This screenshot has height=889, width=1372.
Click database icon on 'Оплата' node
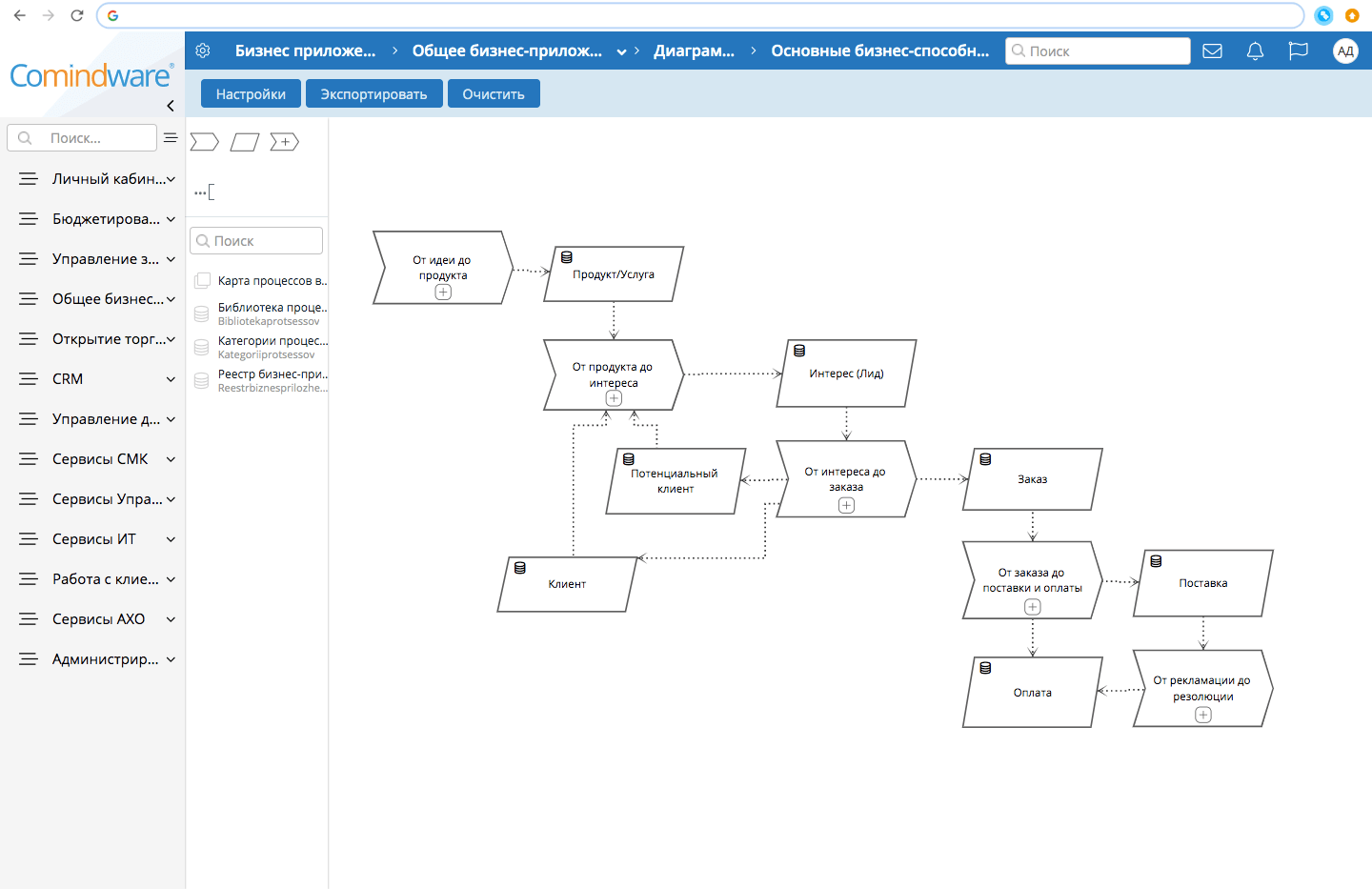coord(985,668)
